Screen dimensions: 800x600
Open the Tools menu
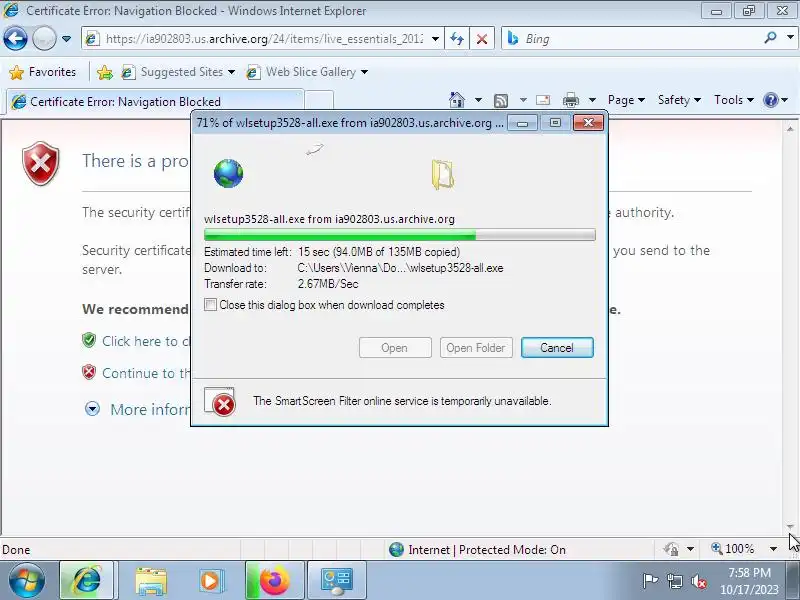734,100
